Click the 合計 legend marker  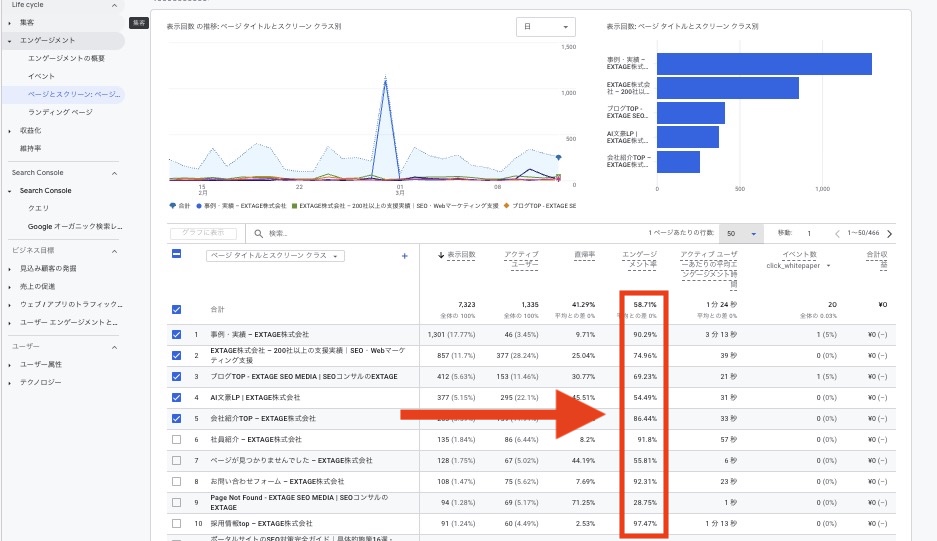(173, 206)
